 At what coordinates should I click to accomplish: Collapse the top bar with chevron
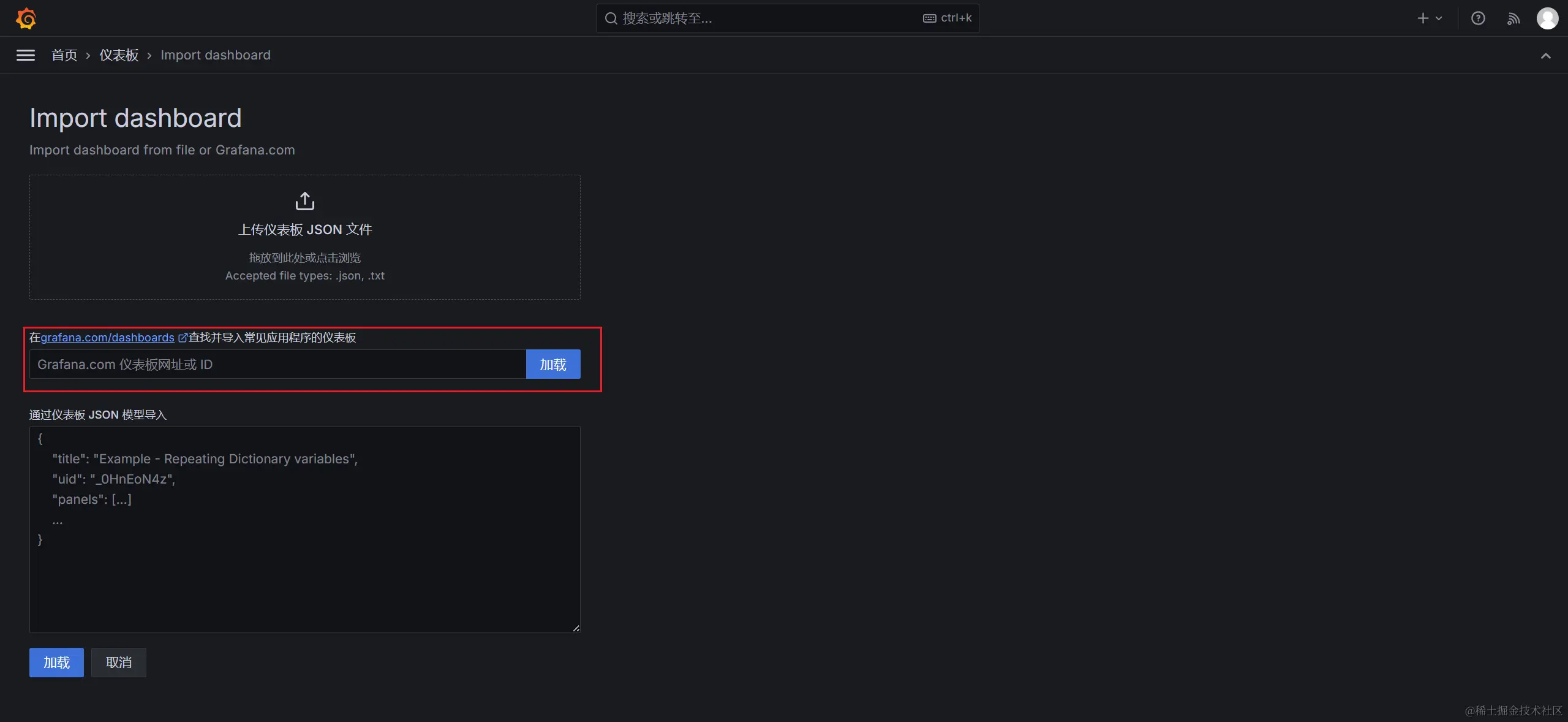pyautogui.click(x=1545, y=56)
